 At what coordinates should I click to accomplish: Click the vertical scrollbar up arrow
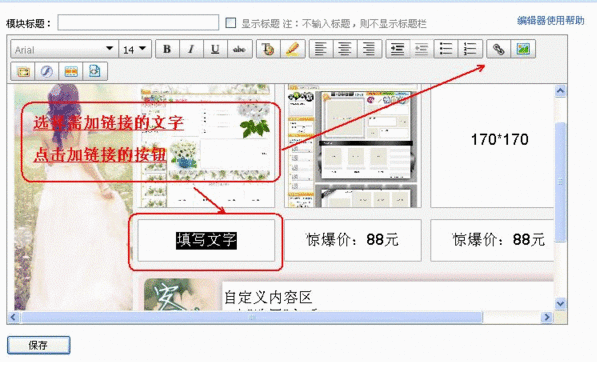point(560,91)
